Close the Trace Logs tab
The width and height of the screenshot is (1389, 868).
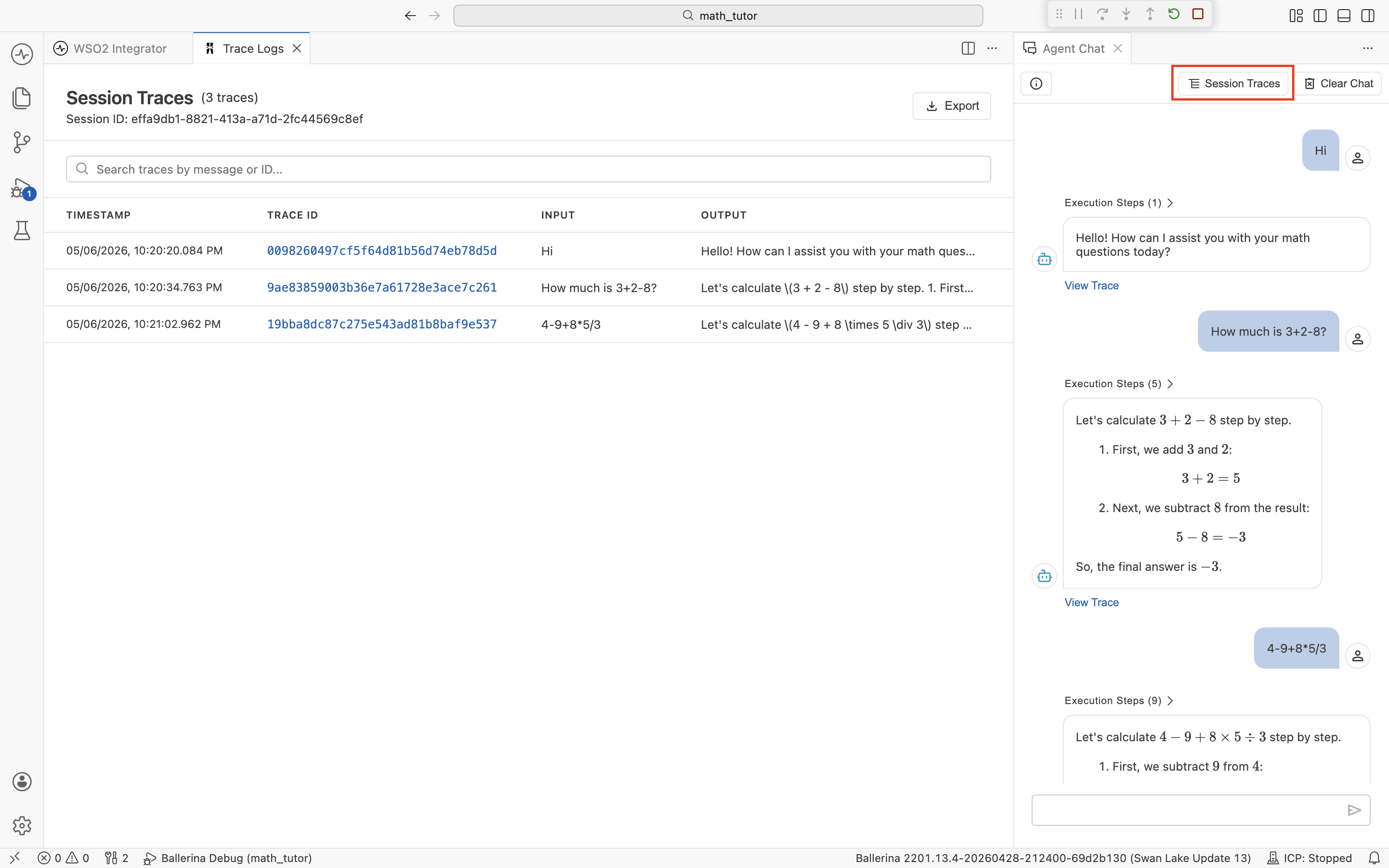[297, 48]
